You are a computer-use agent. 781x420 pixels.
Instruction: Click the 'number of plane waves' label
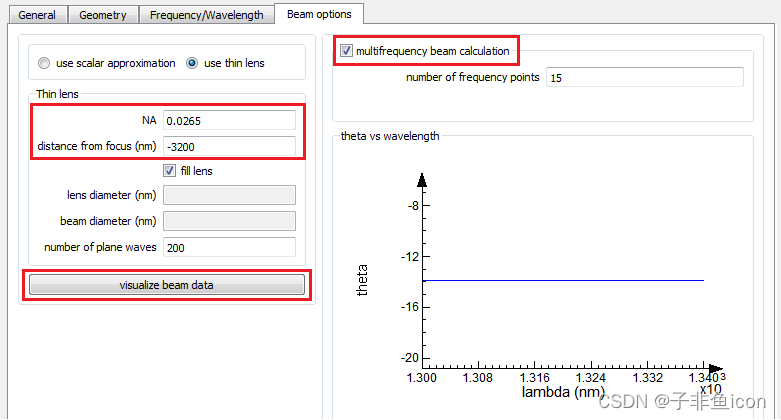tap(100, 247)
